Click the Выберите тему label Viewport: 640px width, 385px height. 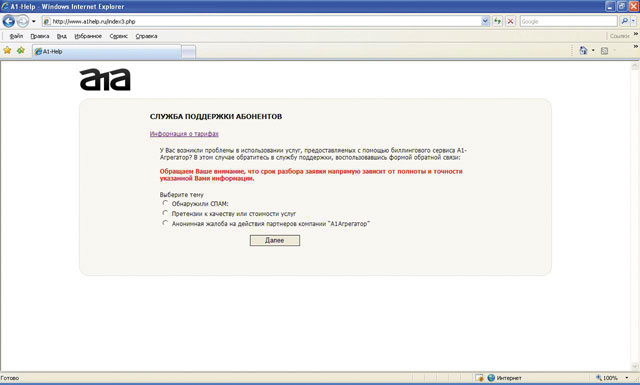pos(181,195)
